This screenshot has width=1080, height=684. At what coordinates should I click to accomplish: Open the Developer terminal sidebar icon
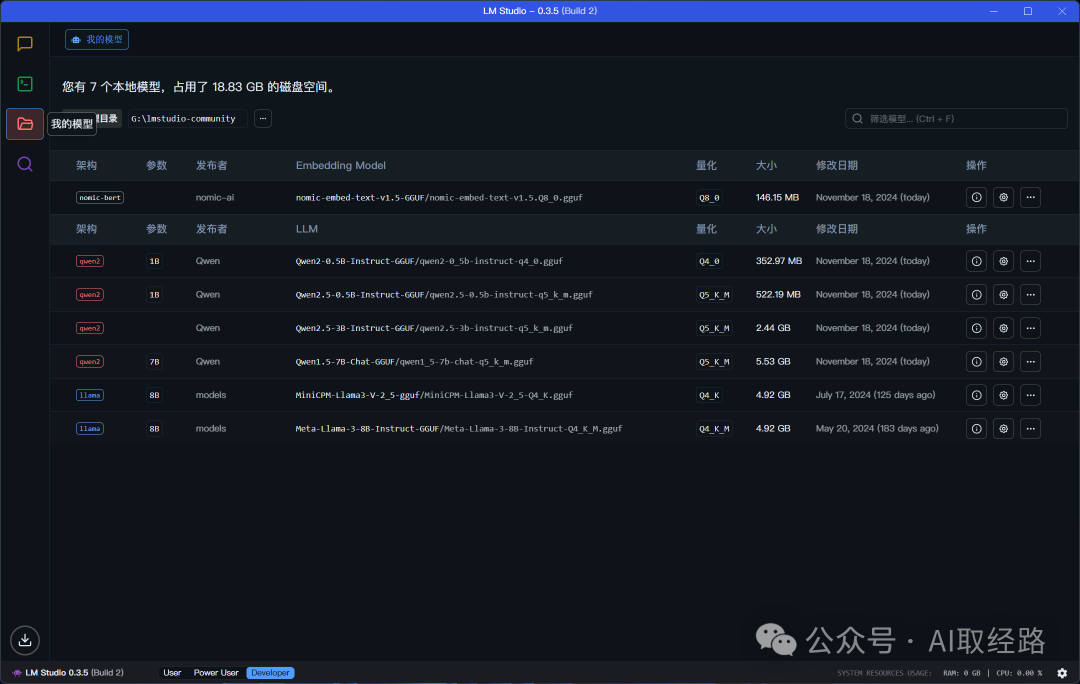point(25,84)
